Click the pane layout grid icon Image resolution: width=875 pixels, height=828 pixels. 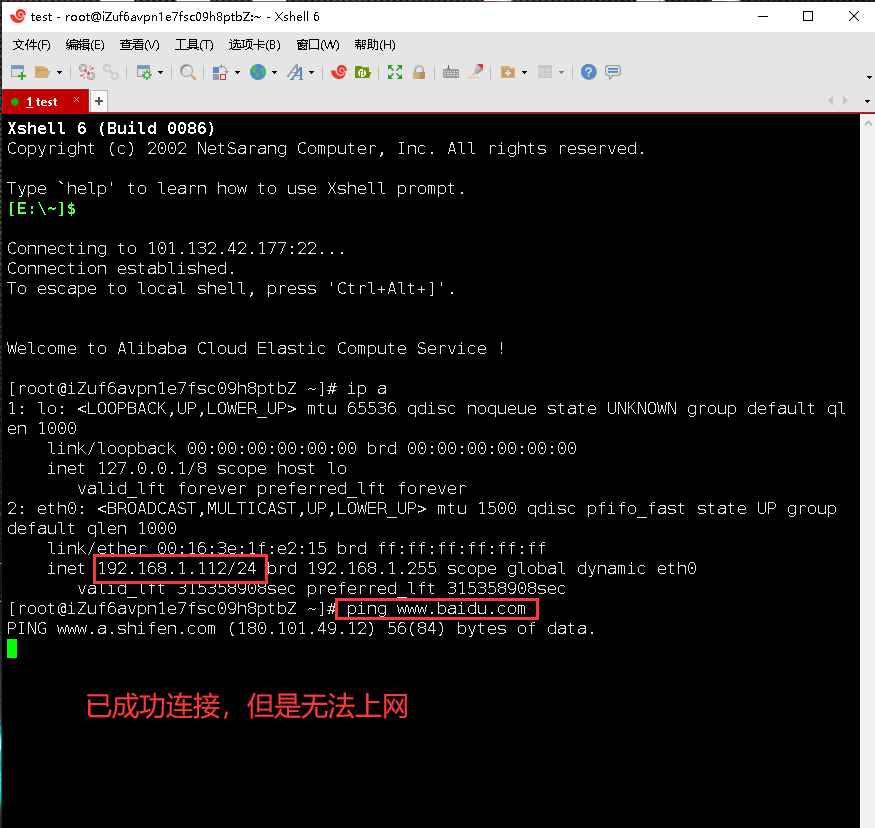pos(545,72)
